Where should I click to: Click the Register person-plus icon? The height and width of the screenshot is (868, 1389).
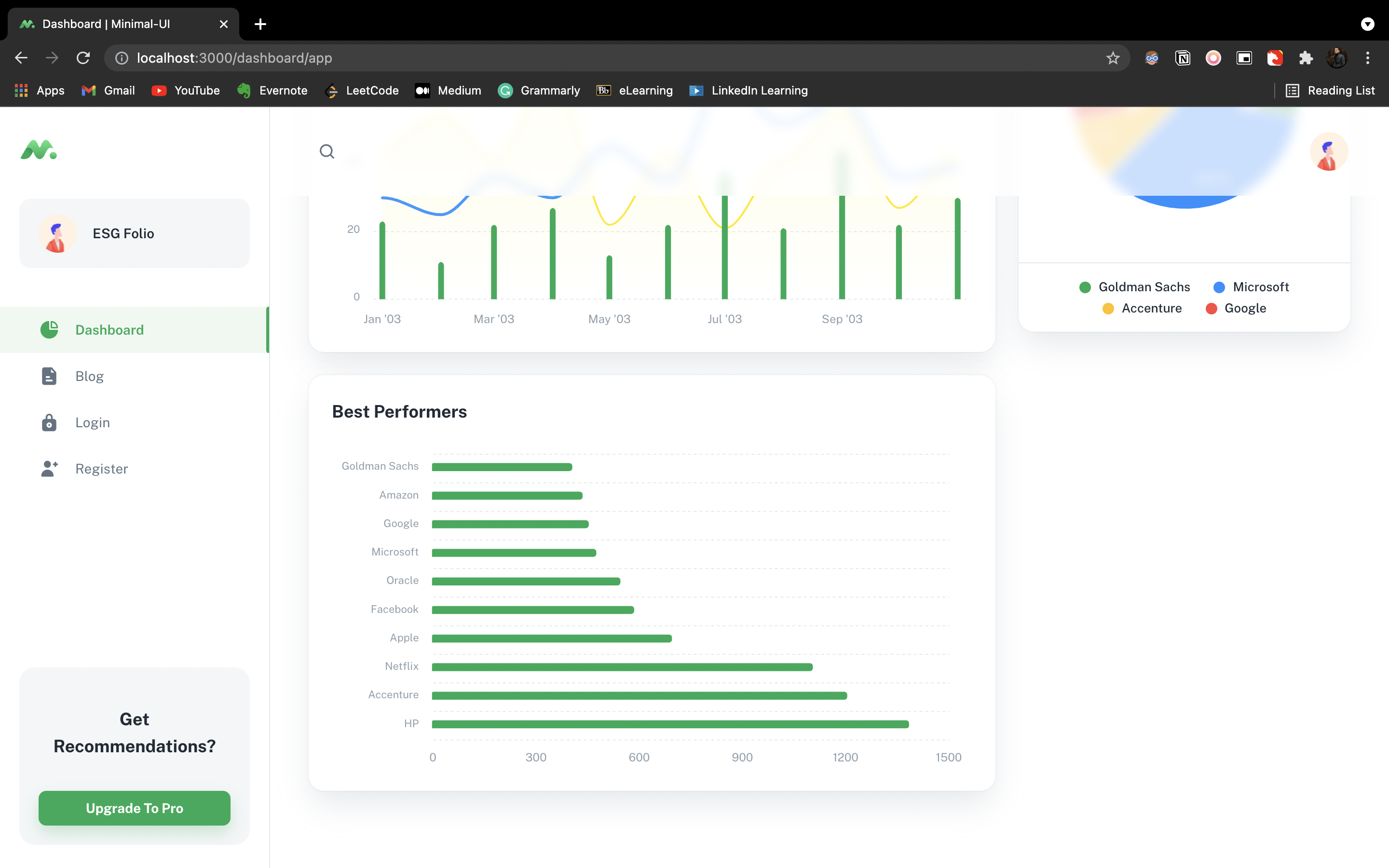[x=49, y=468]
